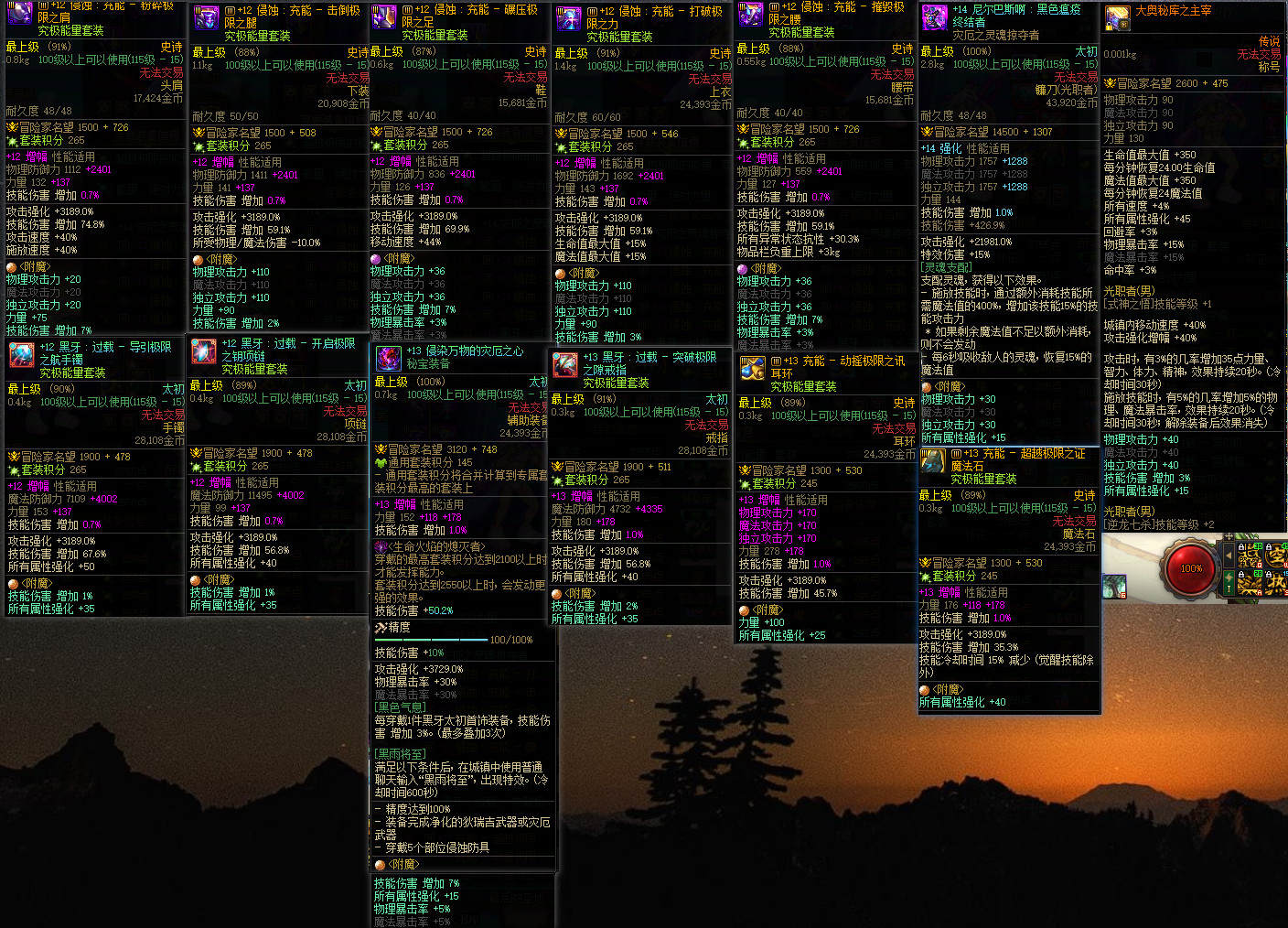The image size is (1288, 928).
Task: Select the pants equipment icon 限之腿
Action: pos(206,16)
